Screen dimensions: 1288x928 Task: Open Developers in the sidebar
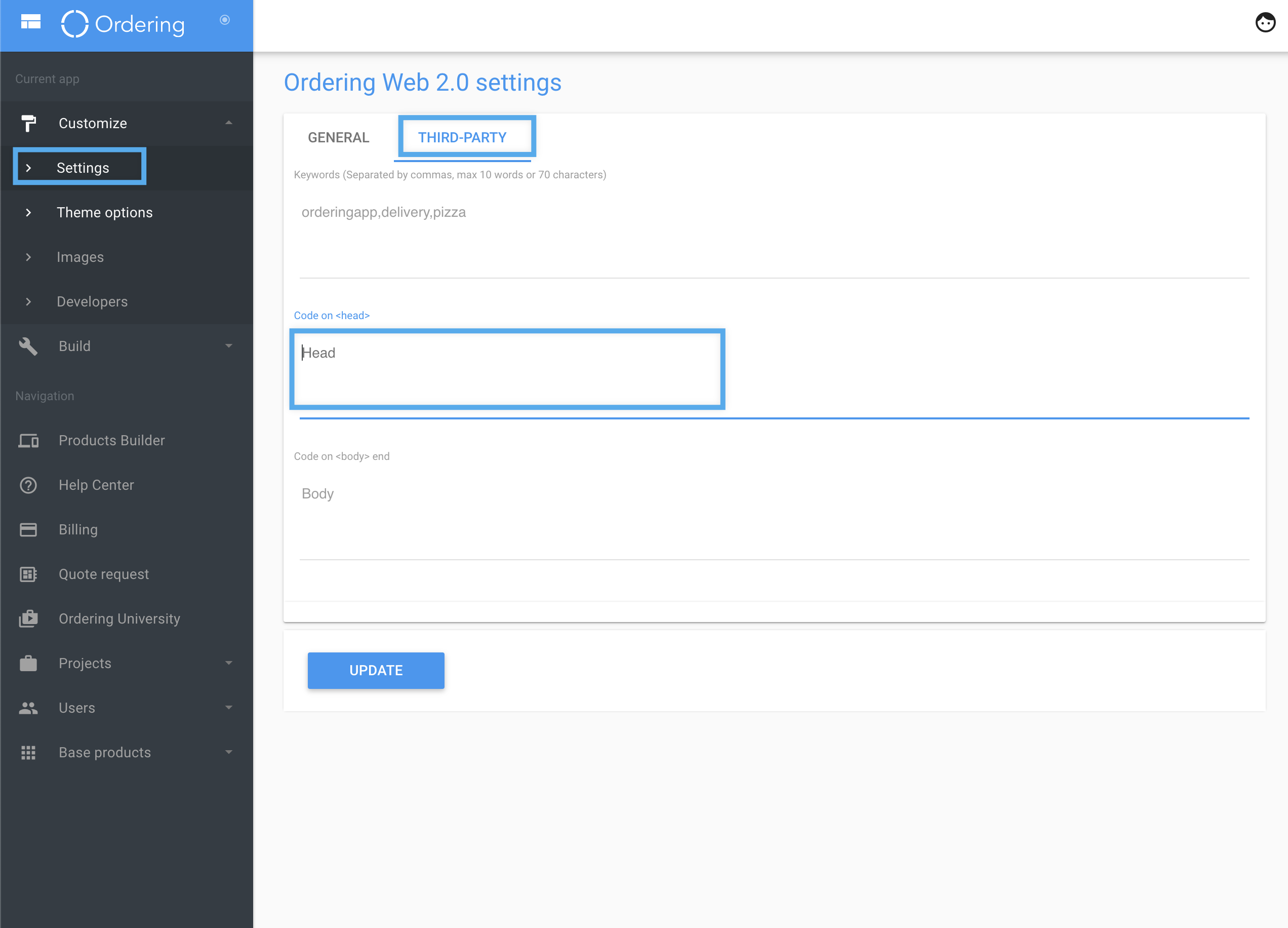click(92, 302)
